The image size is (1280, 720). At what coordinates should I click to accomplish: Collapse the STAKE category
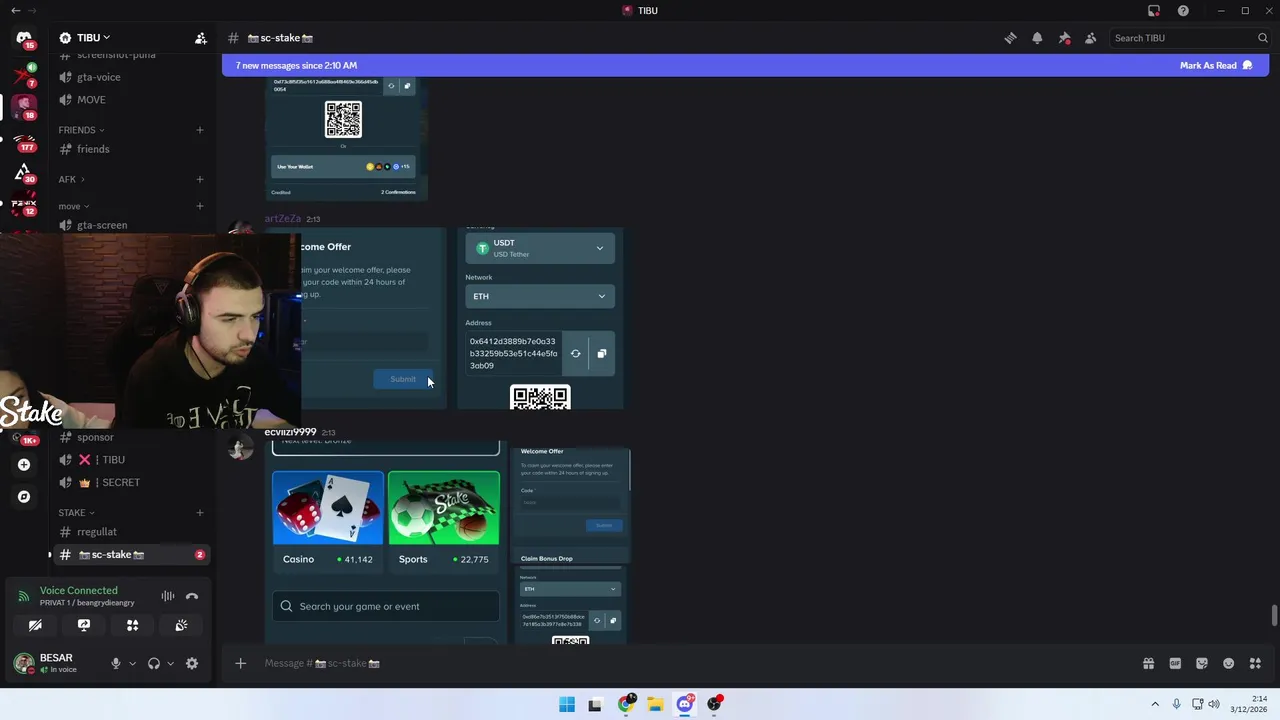click(x=76, y=513)
